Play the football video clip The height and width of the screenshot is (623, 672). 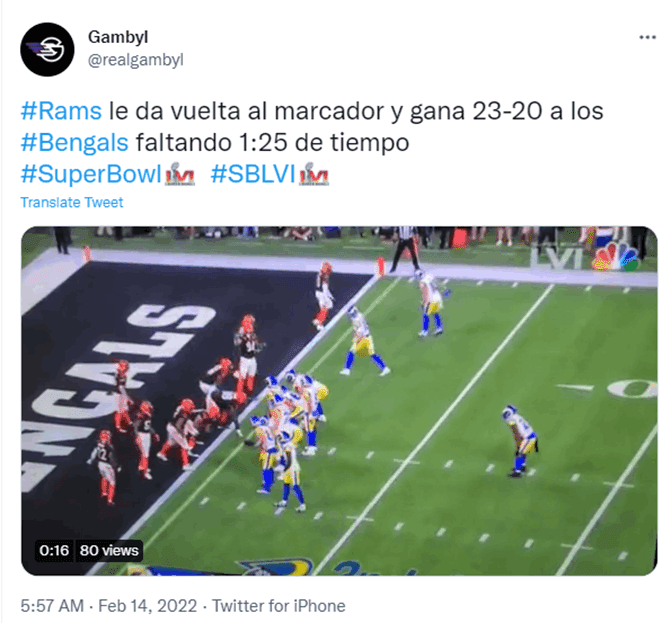(x=339, y=401)
